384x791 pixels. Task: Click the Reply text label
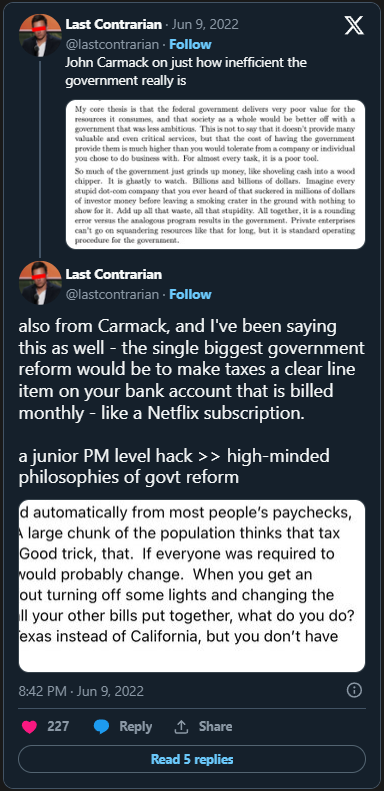135,726
